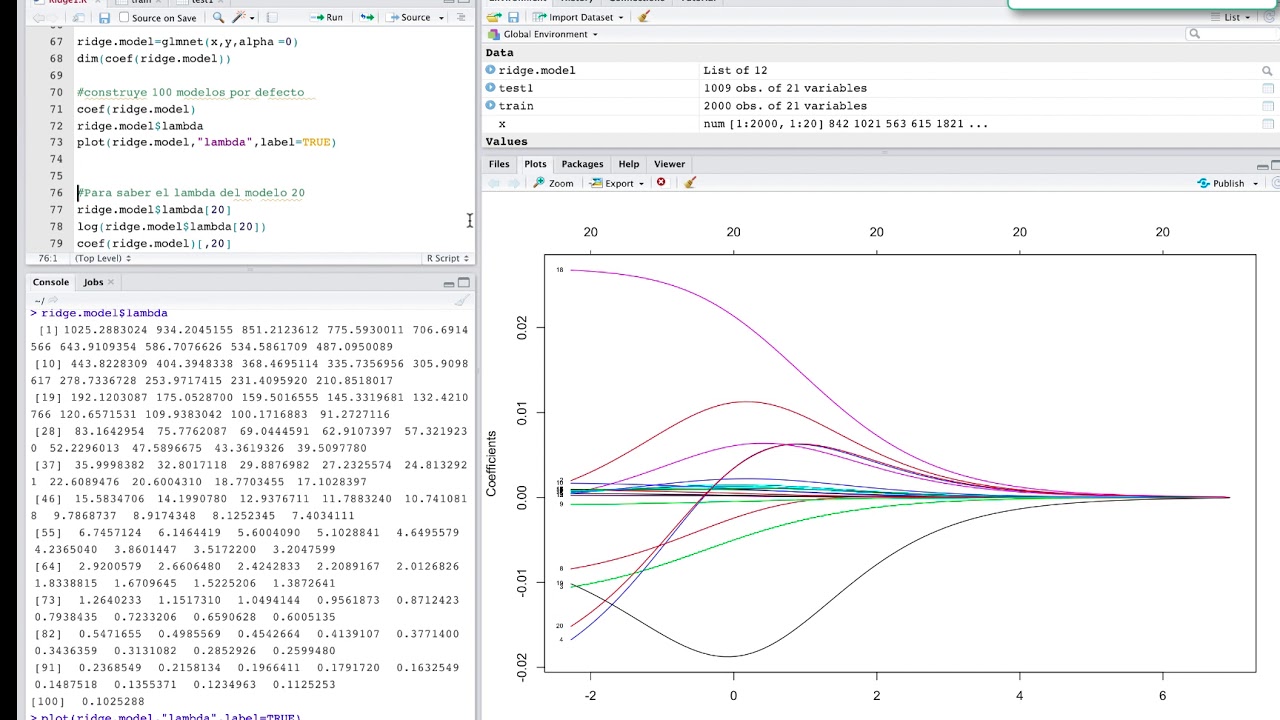This screenshot has height=720, width=1280.
Task: Expand the train data frame columns
Action: click(491, 105)
